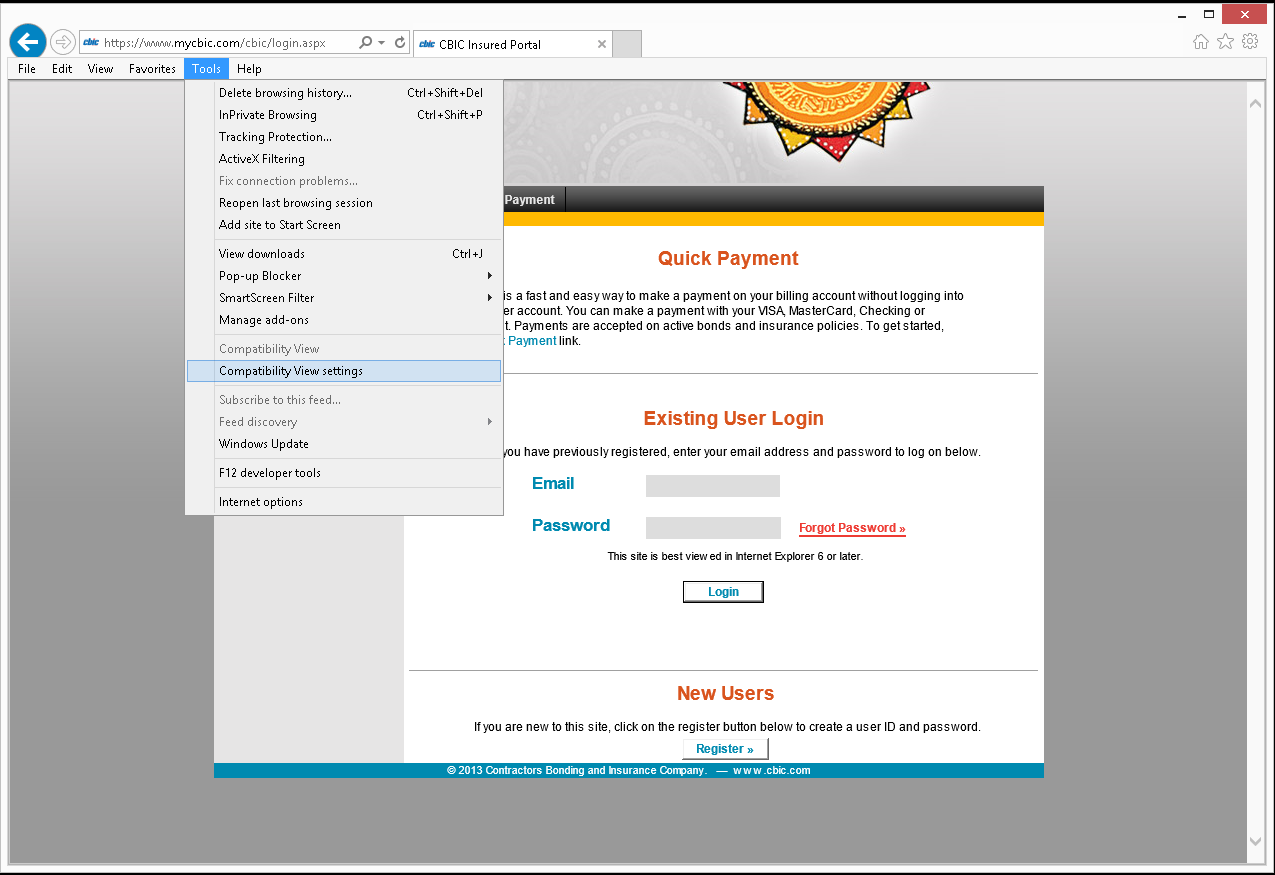Image resolution: width=1275 pixels, height=875 pixels.
Task: Open the Help menu
Action: (250, 69)
